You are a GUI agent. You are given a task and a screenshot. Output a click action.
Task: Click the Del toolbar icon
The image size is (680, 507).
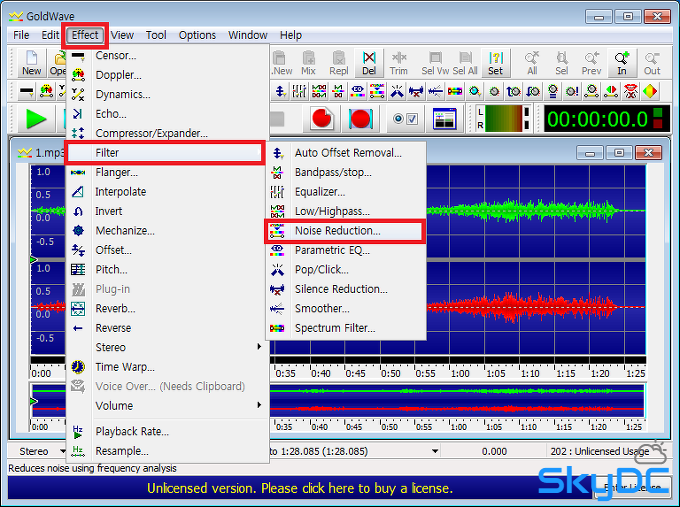pyautogui.click(x=369, y=63)
